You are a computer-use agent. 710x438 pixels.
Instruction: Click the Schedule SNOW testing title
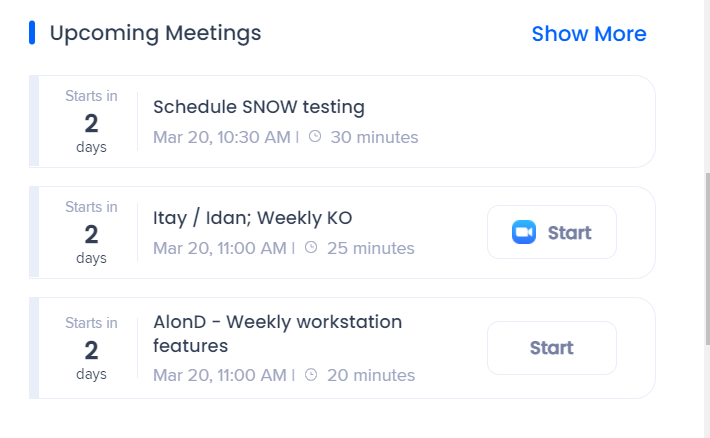(259, 107)
